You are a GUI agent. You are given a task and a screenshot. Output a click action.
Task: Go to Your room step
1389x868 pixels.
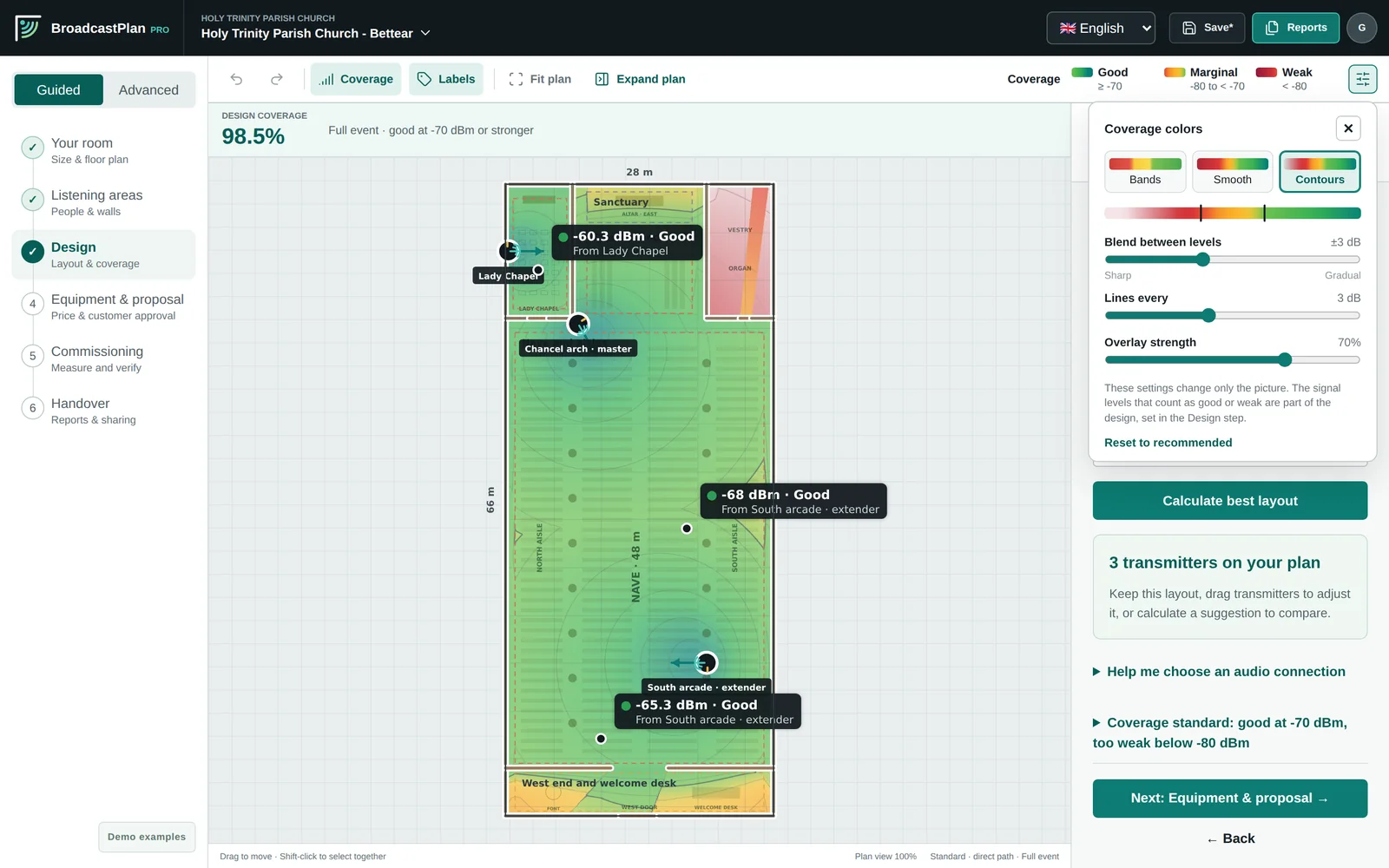coord(103,150)
